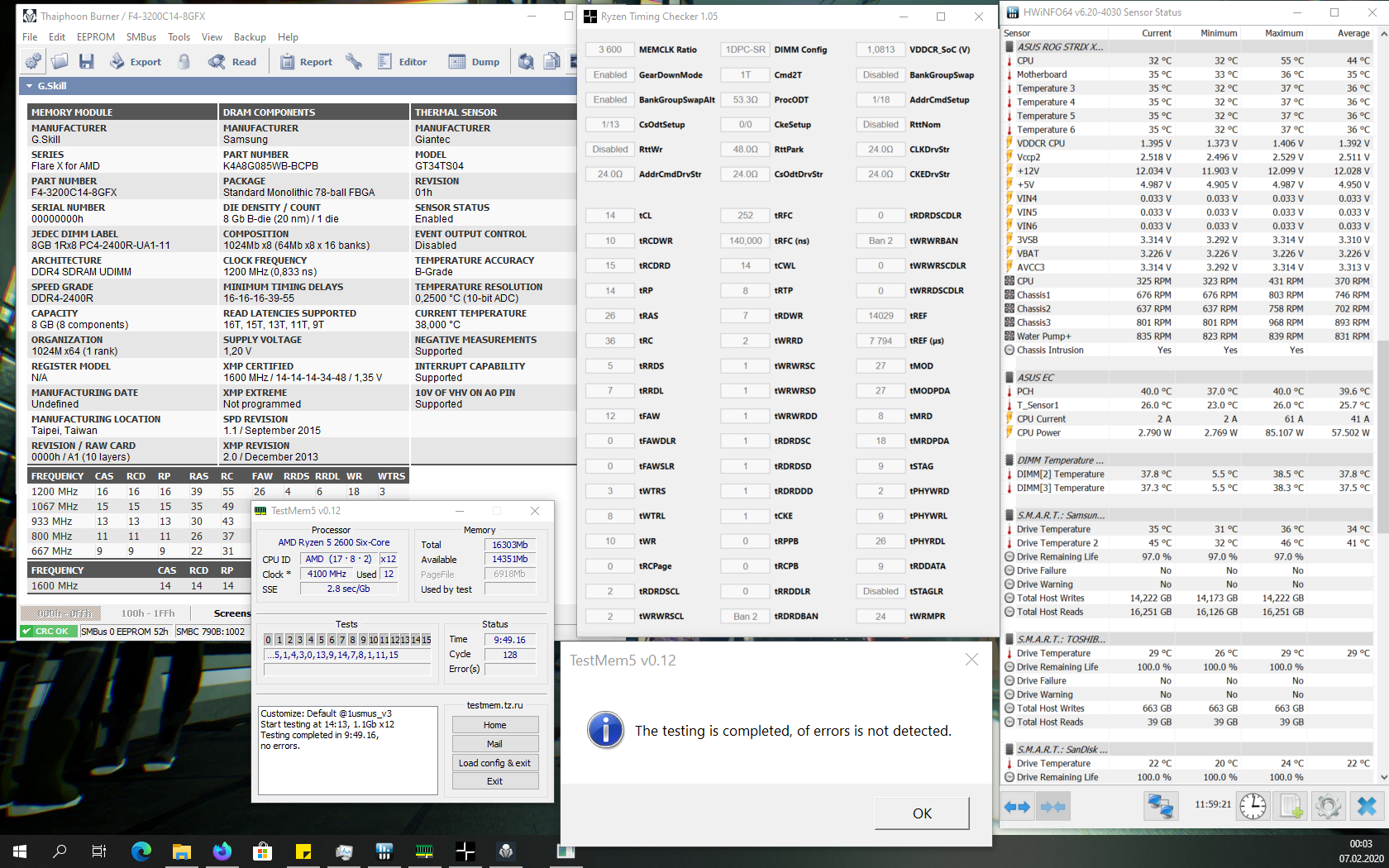Select the Chassis Intrusion sensor row

click(1187, 351)
